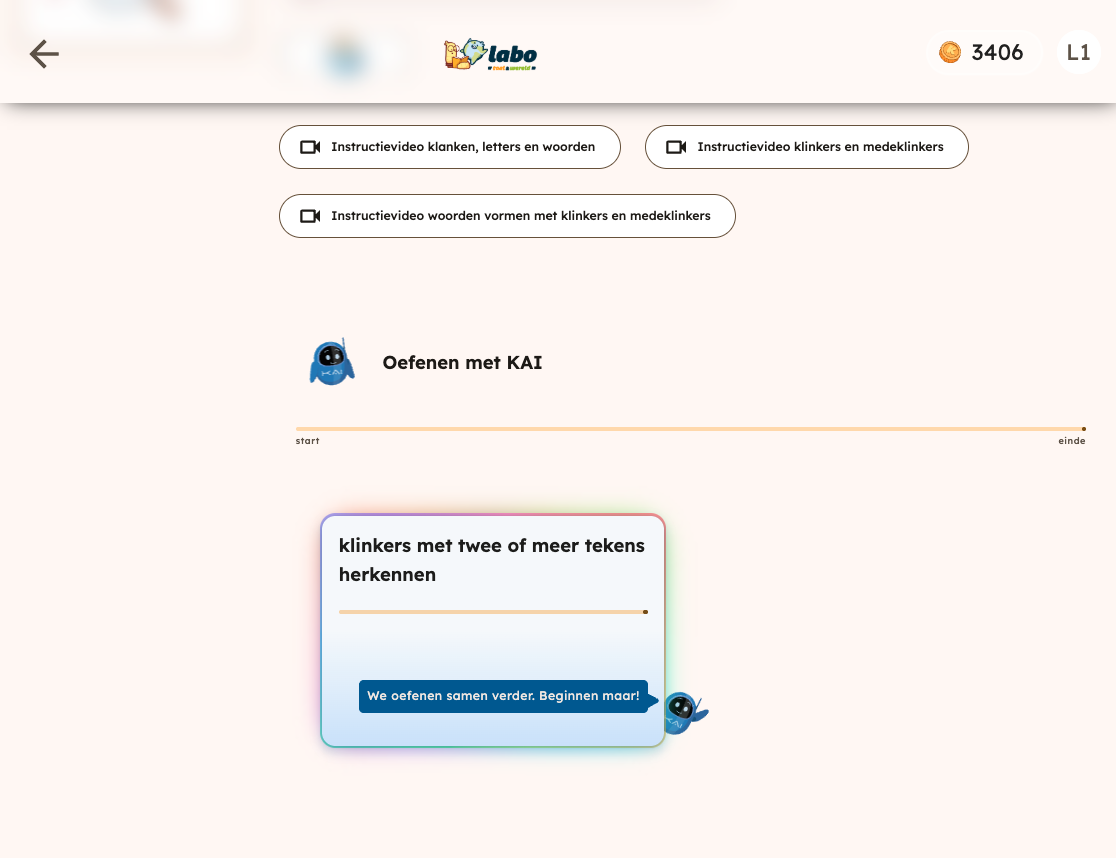
Task: Click camera icon on klanken, letters en woorden video
Action: pos(310,147)
